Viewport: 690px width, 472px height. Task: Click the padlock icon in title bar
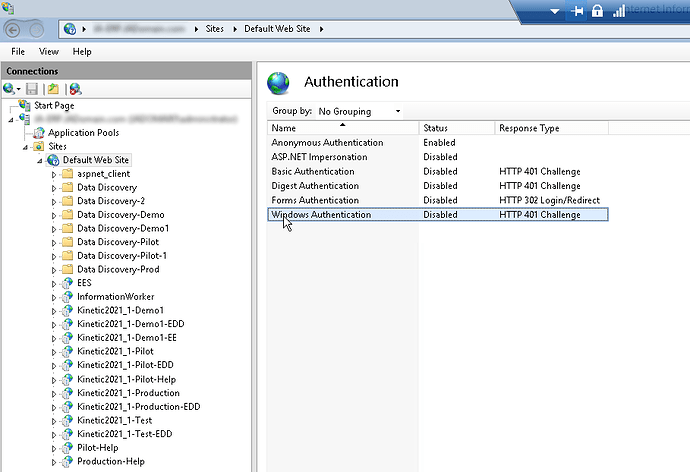coord(597,11)
